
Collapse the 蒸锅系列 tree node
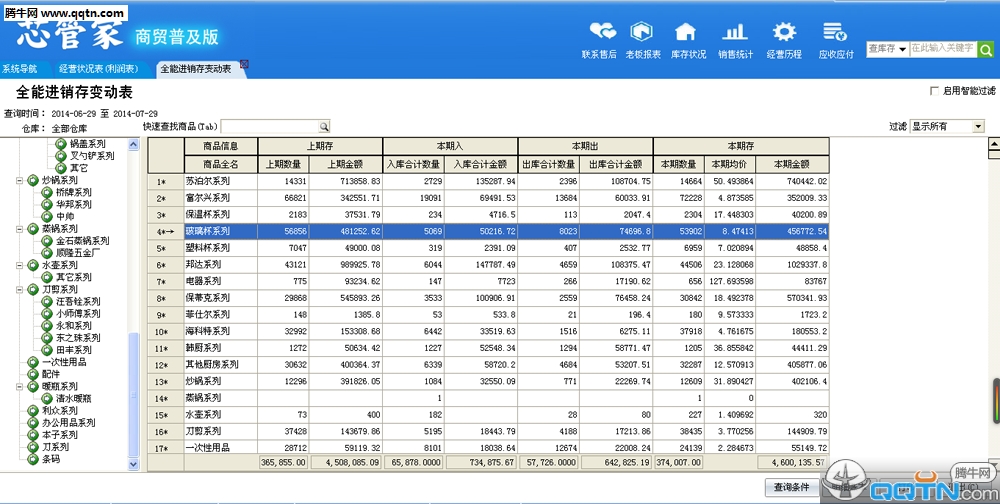[19, 228]
